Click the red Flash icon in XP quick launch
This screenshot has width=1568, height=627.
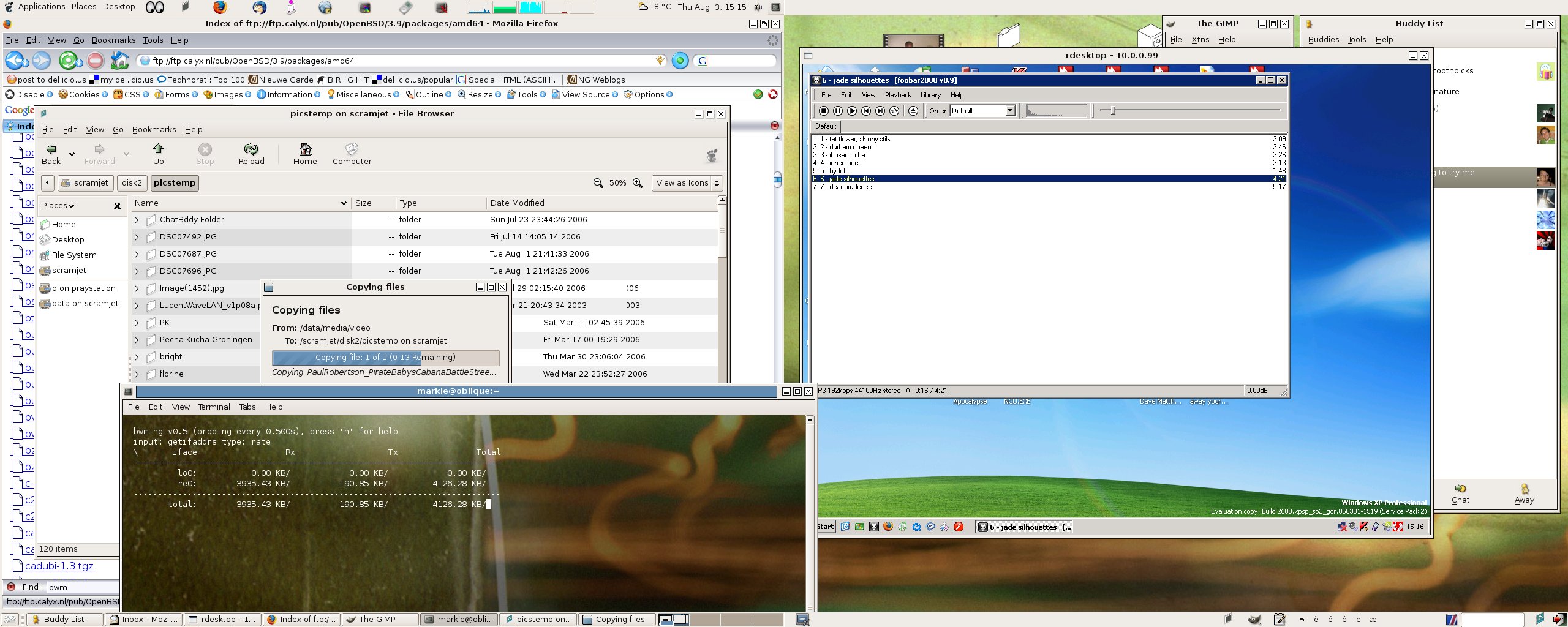coord(959,527)
